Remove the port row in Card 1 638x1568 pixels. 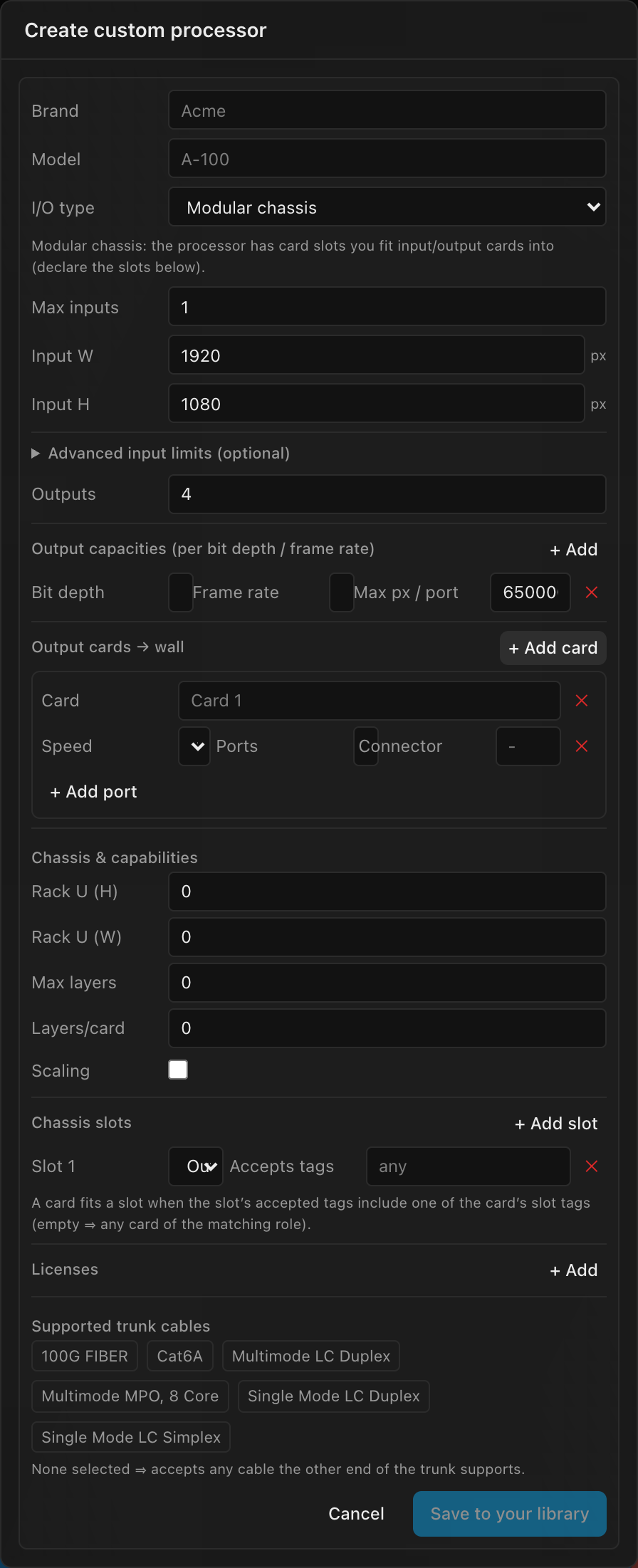click(x=582, y=746)
